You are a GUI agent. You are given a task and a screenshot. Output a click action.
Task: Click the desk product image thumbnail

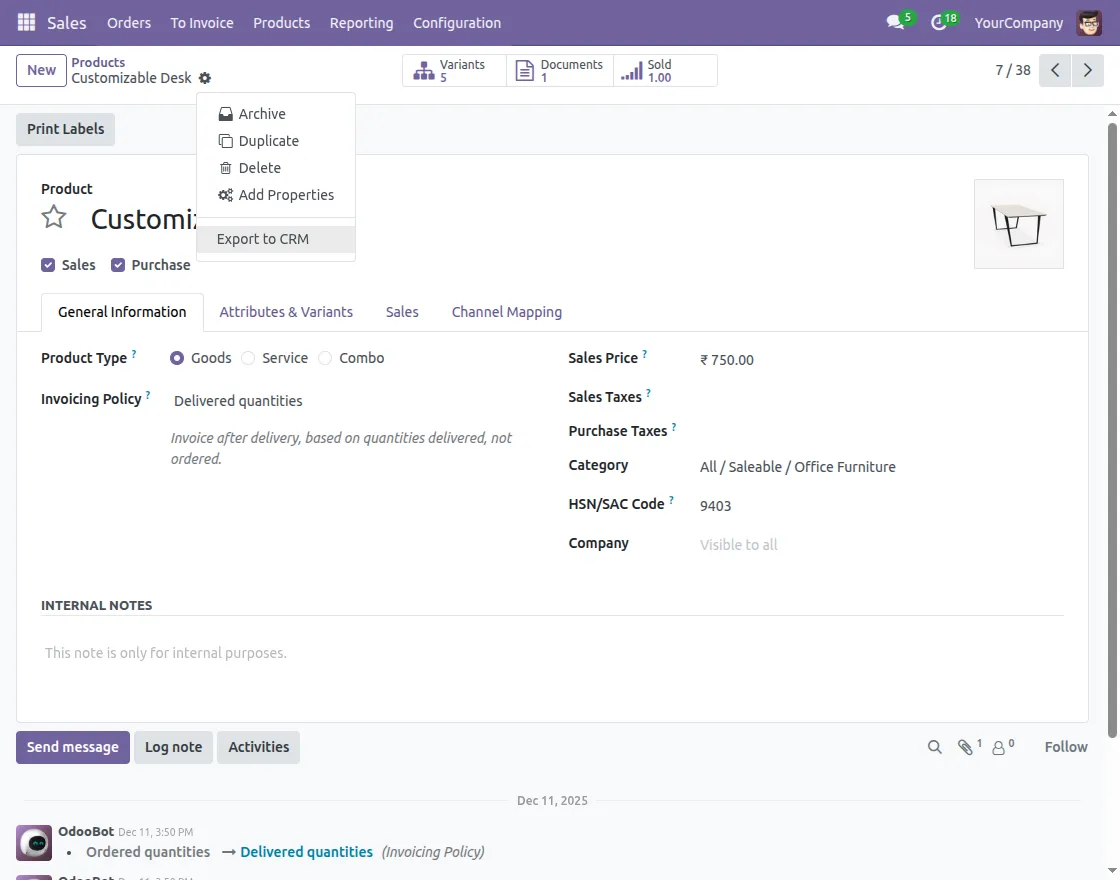click(x=1018, y=224)
